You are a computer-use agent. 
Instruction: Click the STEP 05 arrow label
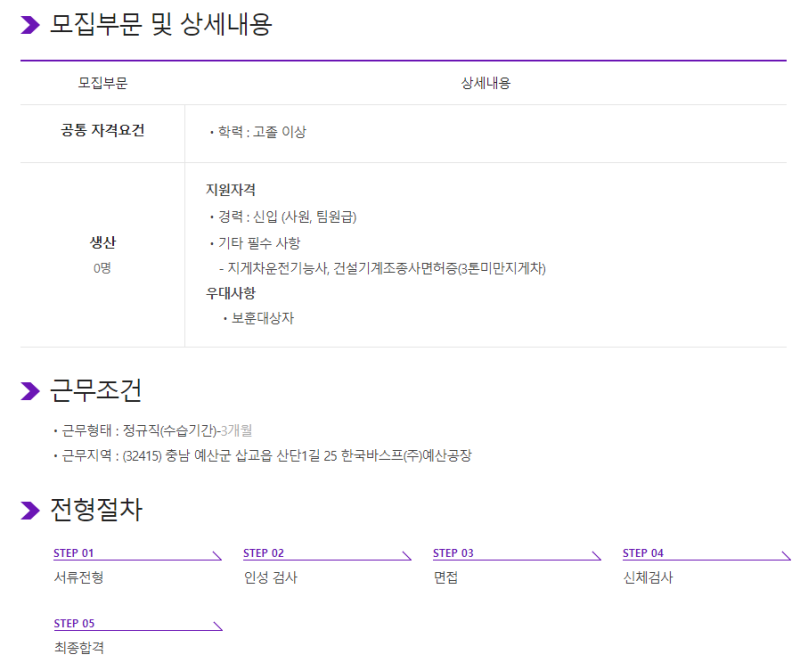click(x=73, y=623)
